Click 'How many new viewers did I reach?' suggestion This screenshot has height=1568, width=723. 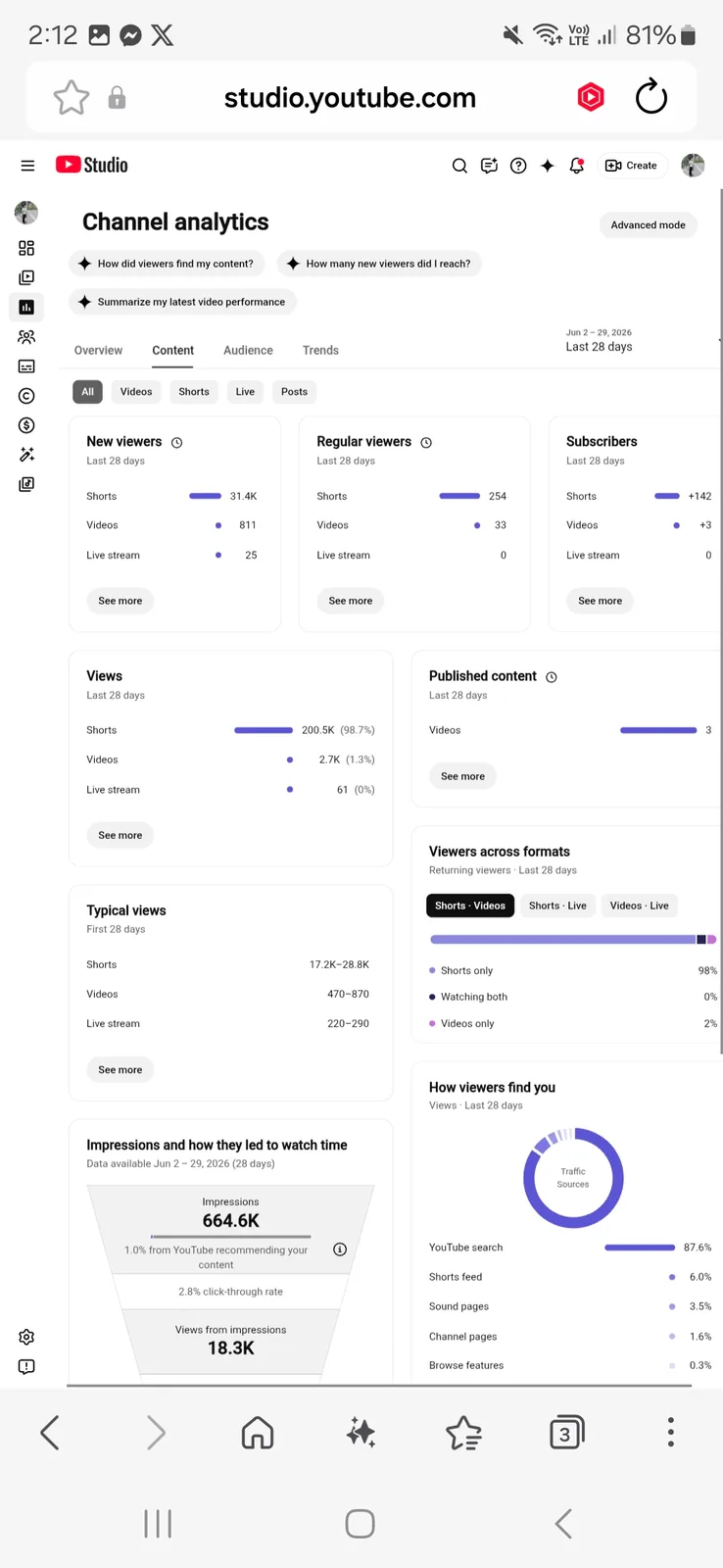pos(380,264)
